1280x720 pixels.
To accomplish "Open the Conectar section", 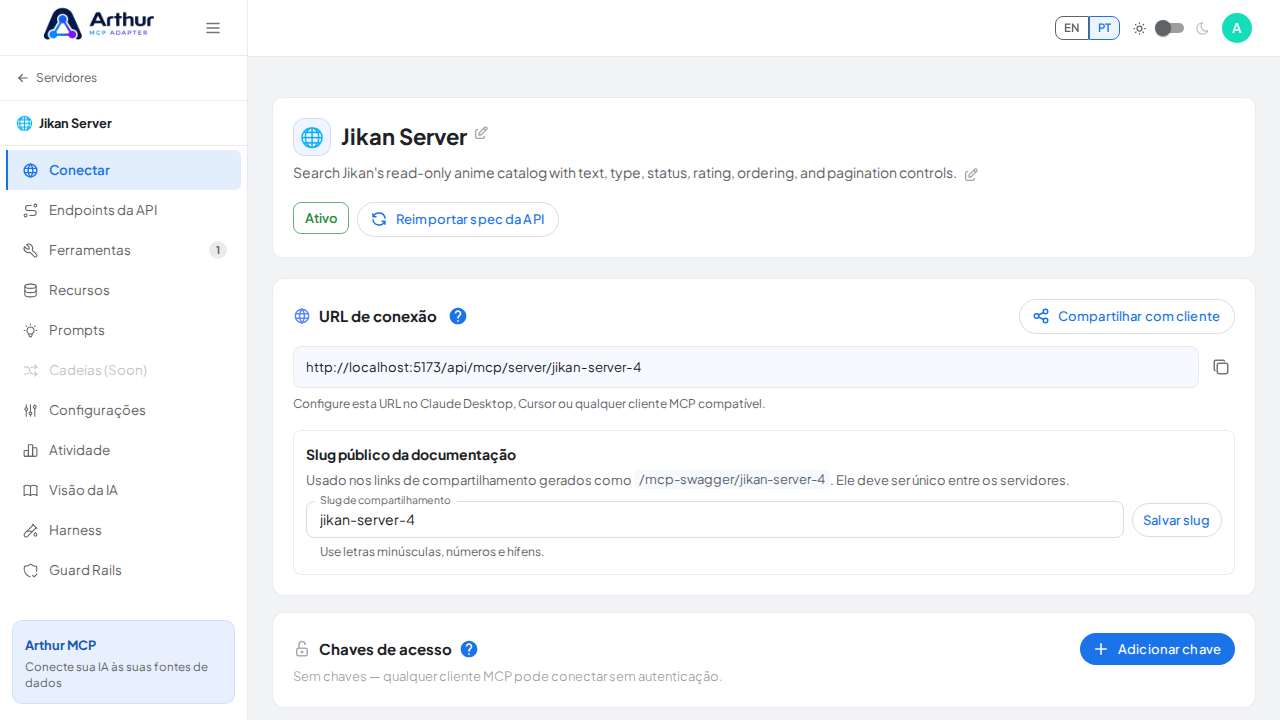I will click(x=124, y=170).
